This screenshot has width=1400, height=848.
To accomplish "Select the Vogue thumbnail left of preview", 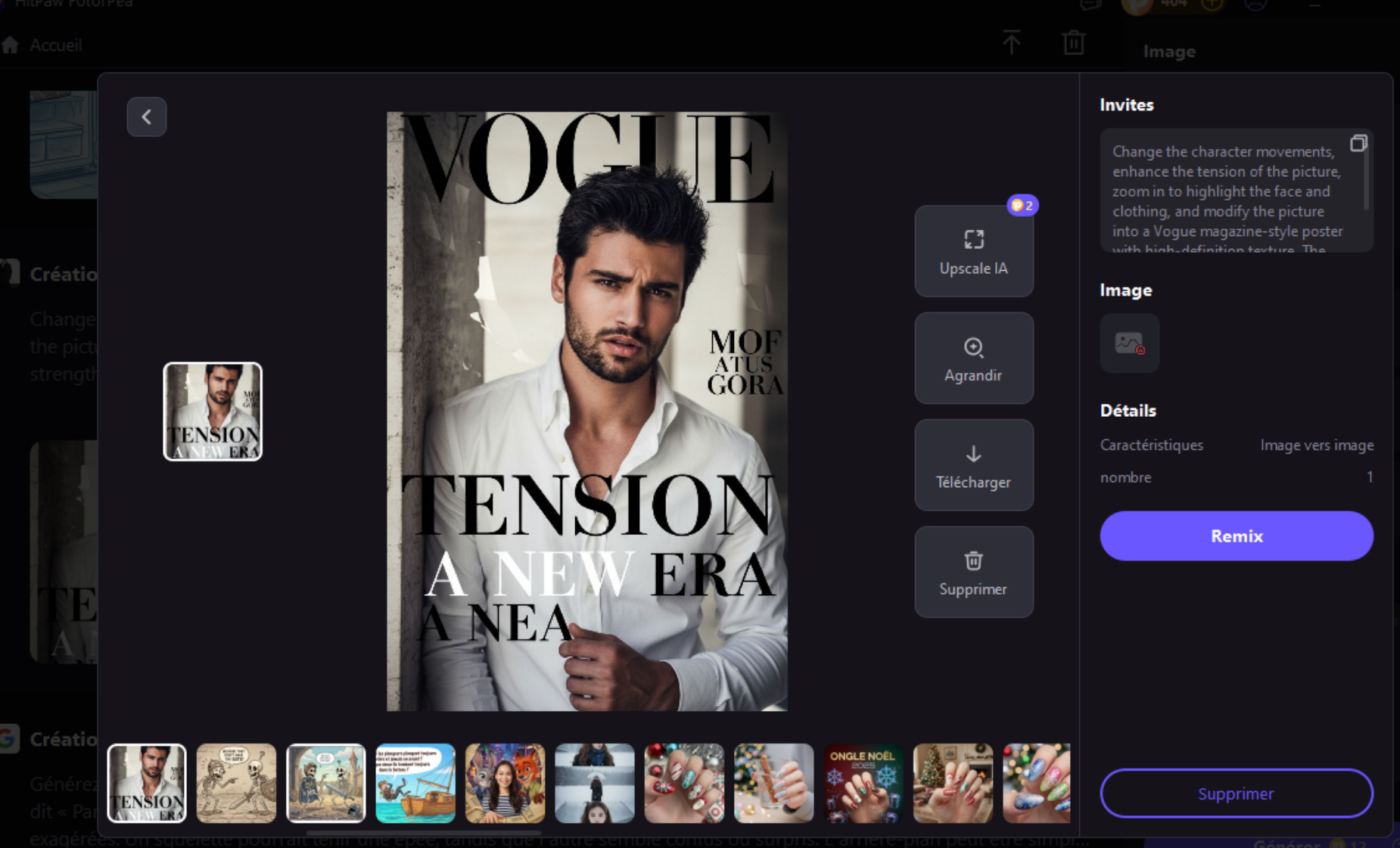I will (213, 412).
